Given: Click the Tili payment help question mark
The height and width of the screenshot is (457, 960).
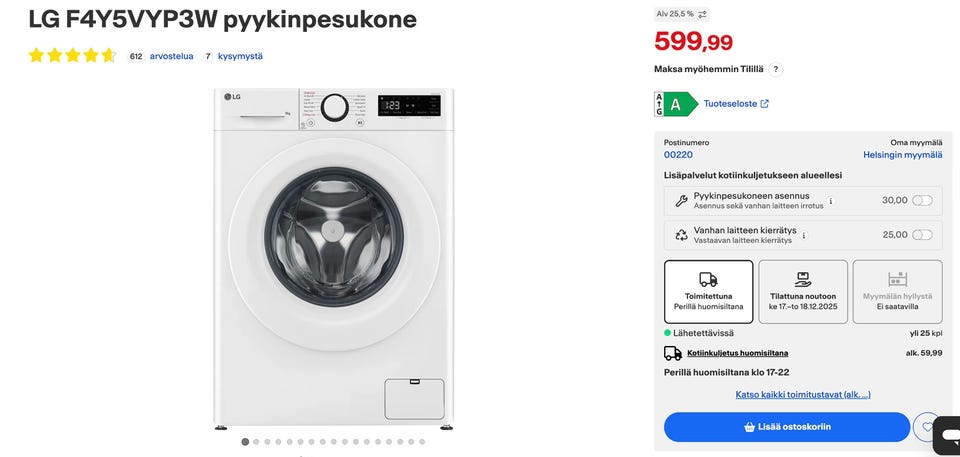Looking at the screenshot, I should [776, 69].
